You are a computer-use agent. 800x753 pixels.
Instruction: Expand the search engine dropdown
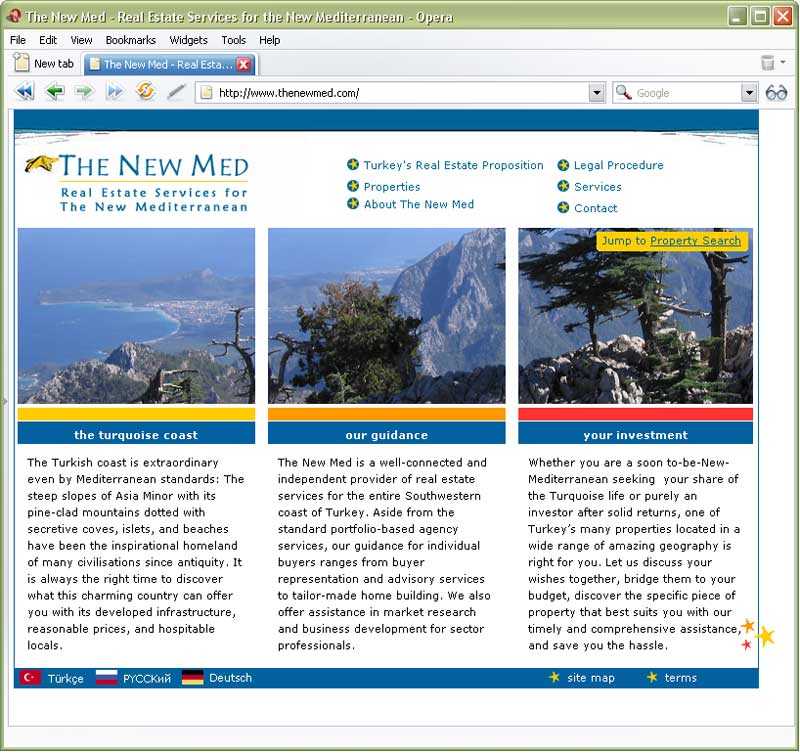[x=748, y=93]
